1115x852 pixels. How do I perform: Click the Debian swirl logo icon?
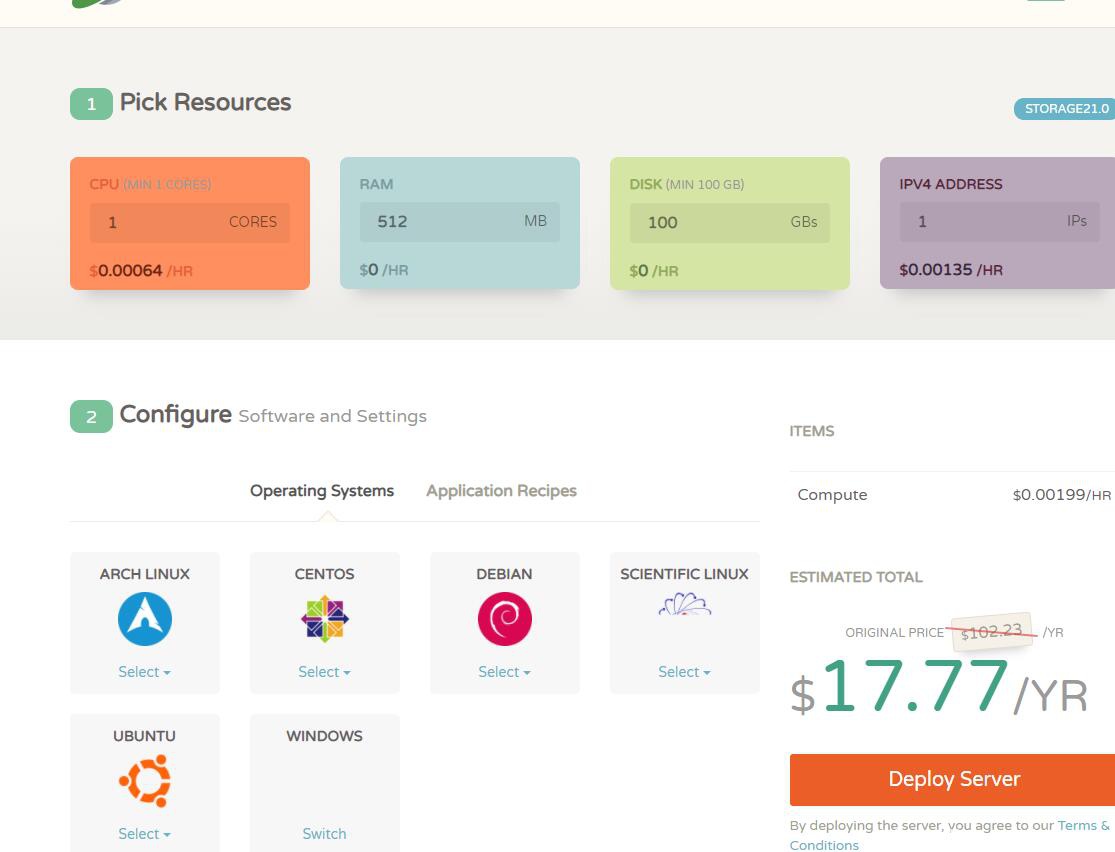(x=505, y=619)
